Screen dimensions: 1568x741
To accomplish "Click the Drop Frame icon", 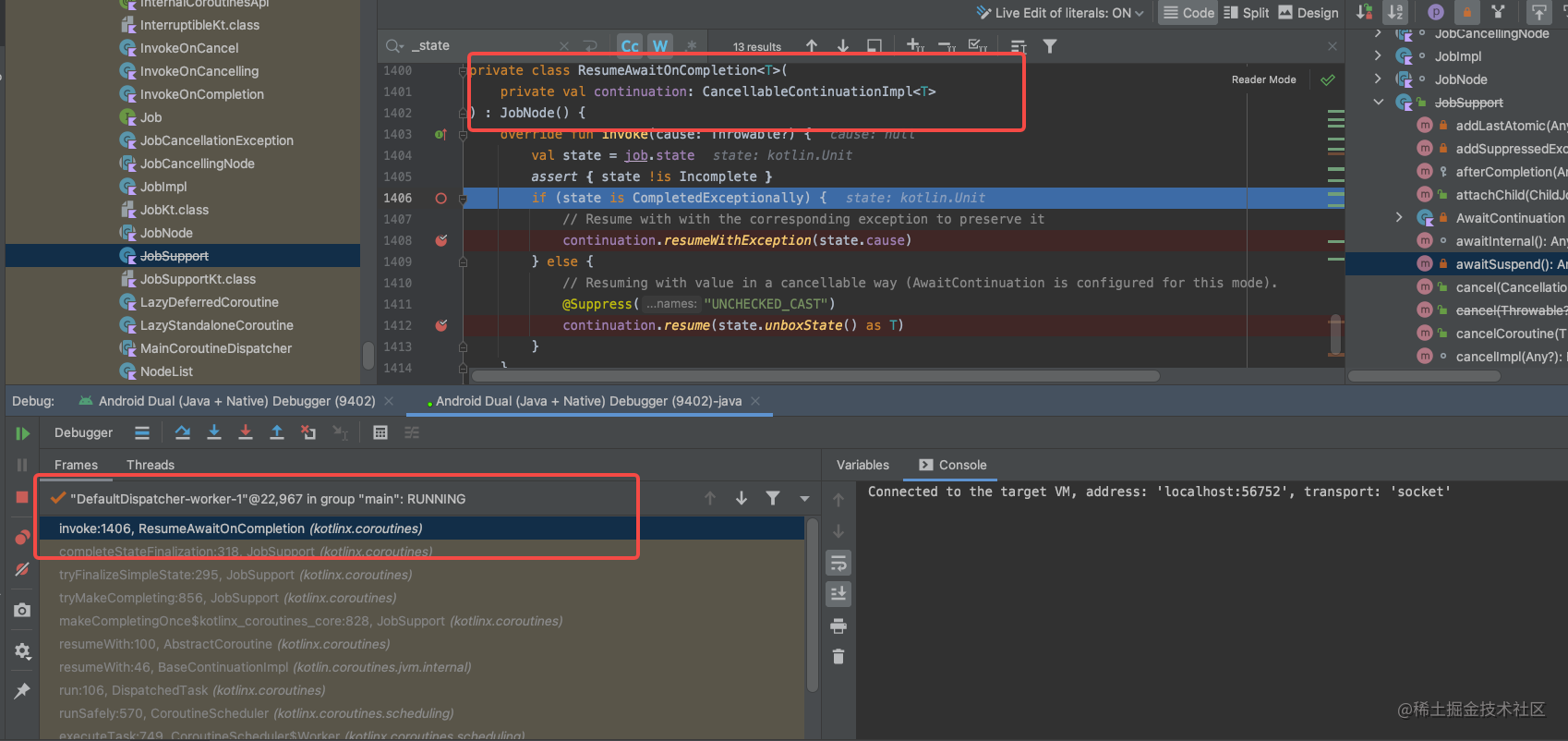I will [308, 432].
